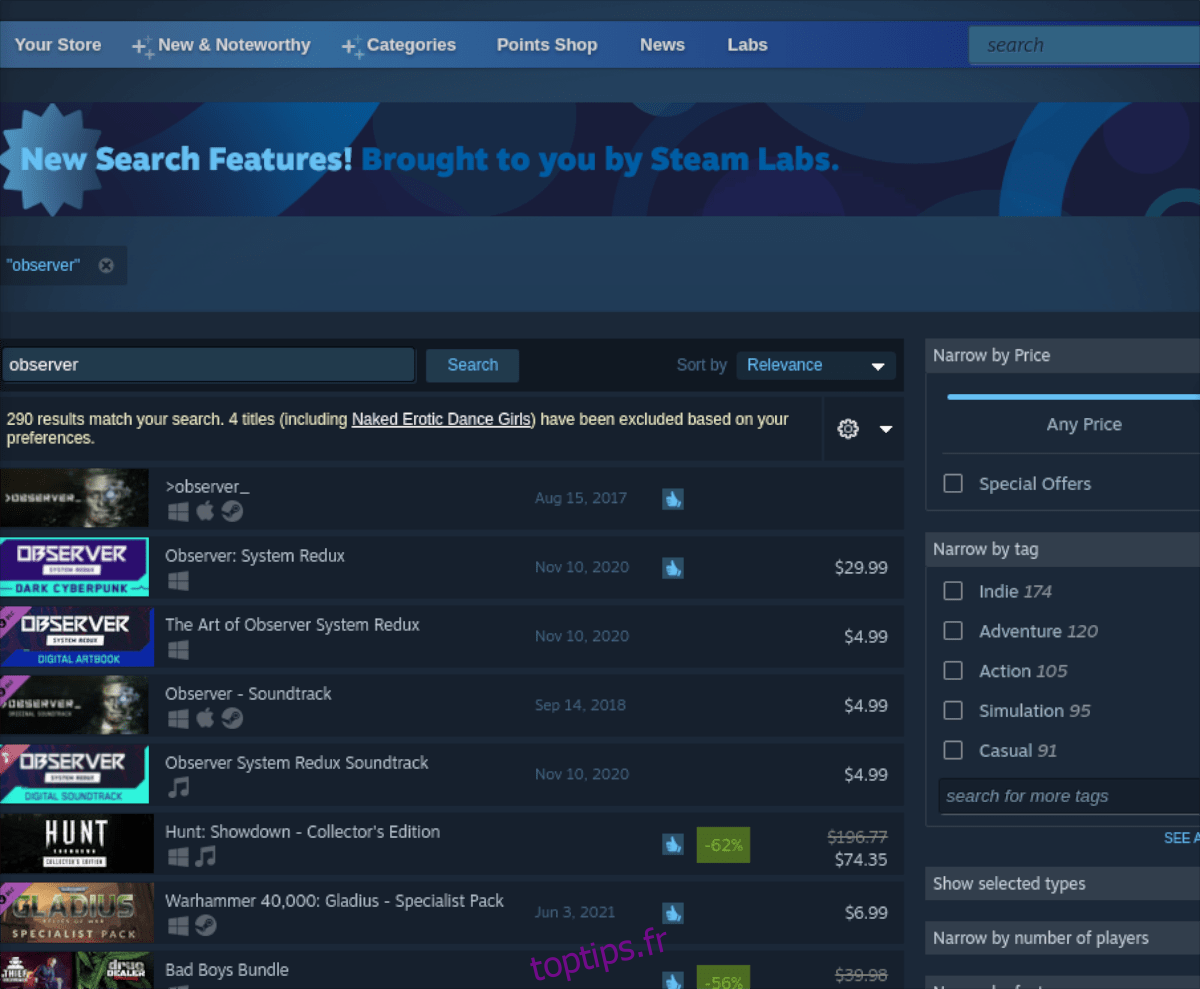Open the Points Shop tab
1200x989 pixels.
(546, 45)
